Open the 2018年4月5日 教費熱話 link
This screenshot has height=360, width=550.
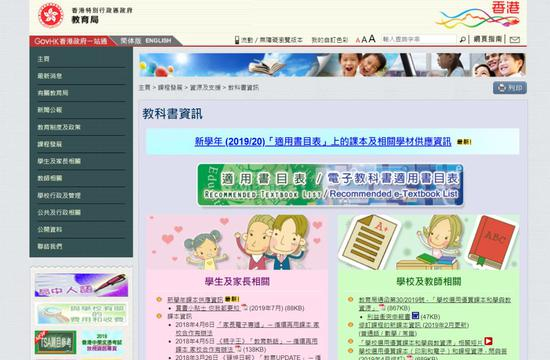(x=246, y=345)
